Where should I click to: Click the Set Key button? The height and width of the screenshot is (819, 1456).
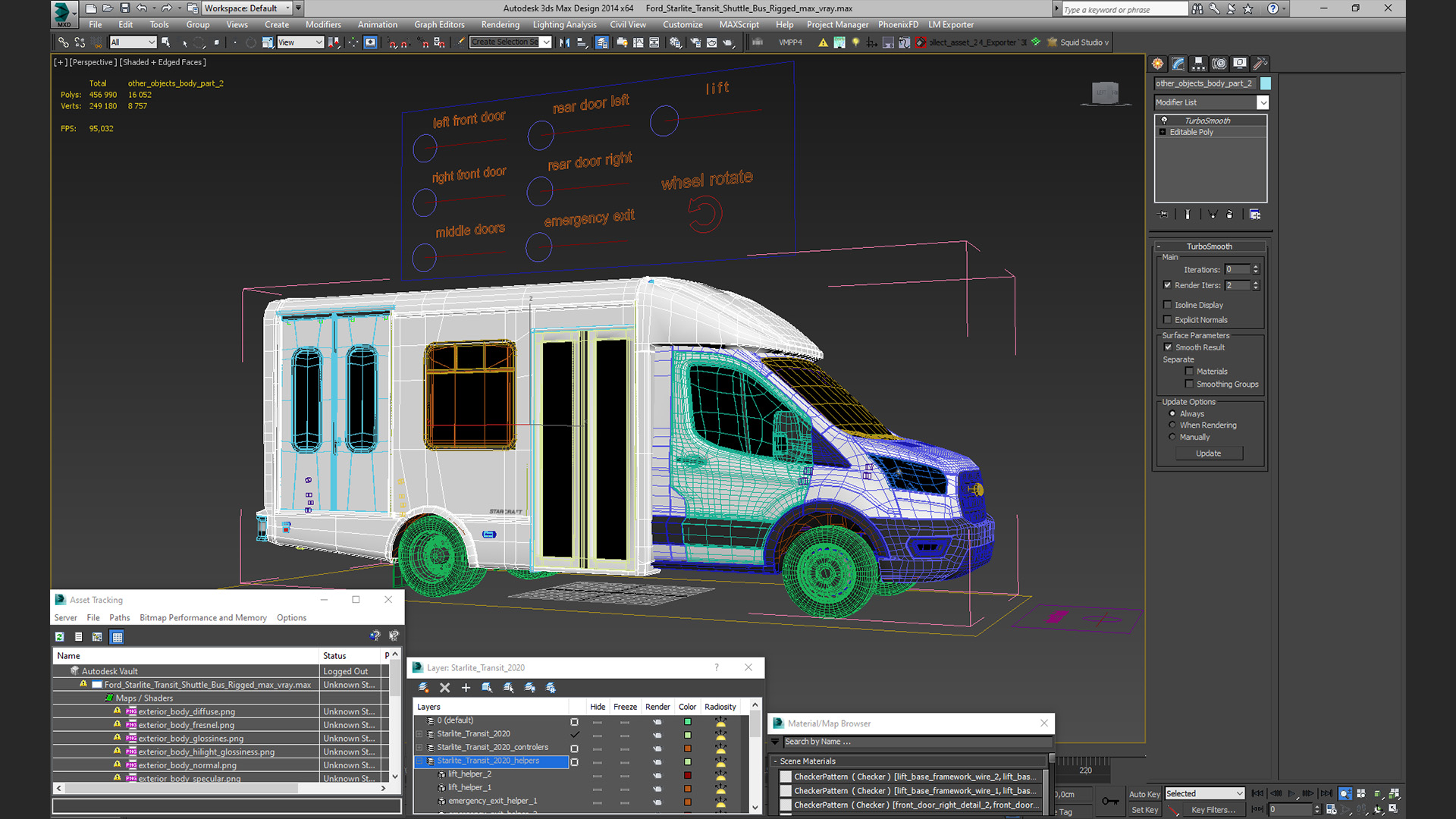pos(1144,810)
